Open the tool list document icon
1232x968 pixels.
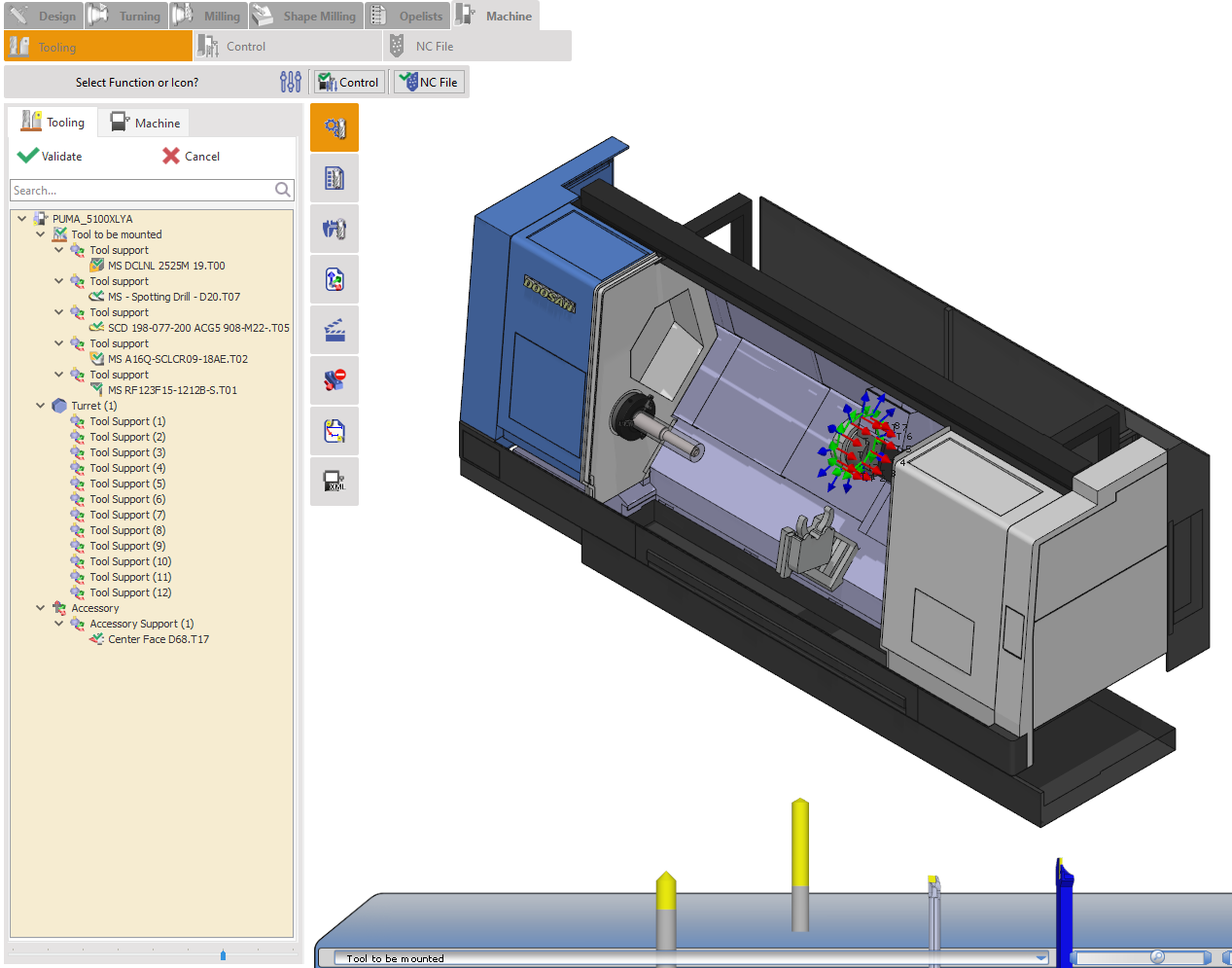[334, 178]
